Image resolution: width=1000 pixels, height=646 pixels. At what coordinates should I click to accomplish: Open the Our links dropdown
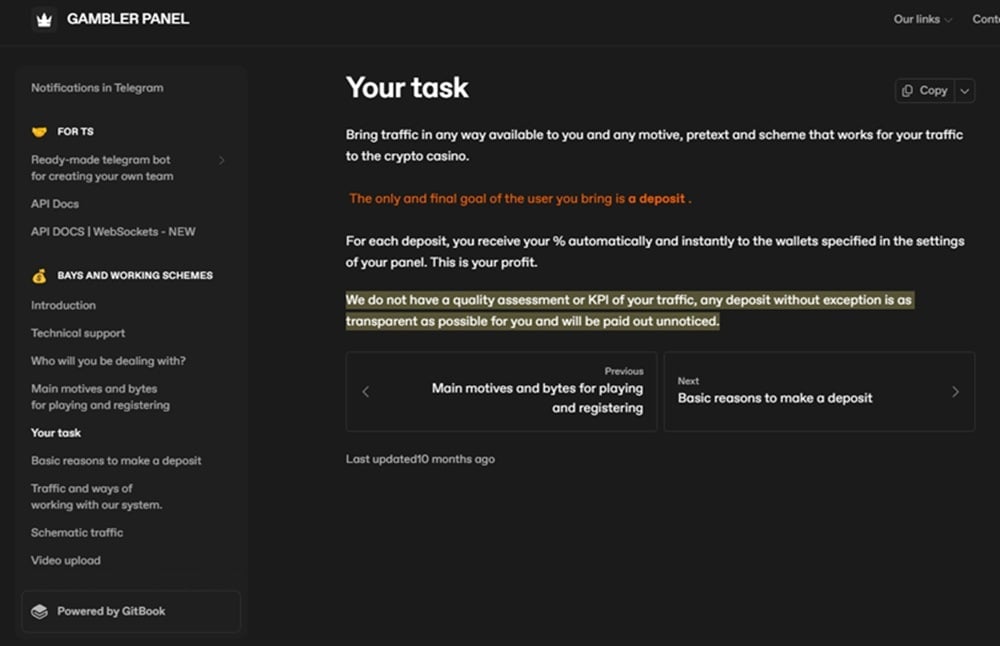[x=920, y=18]
